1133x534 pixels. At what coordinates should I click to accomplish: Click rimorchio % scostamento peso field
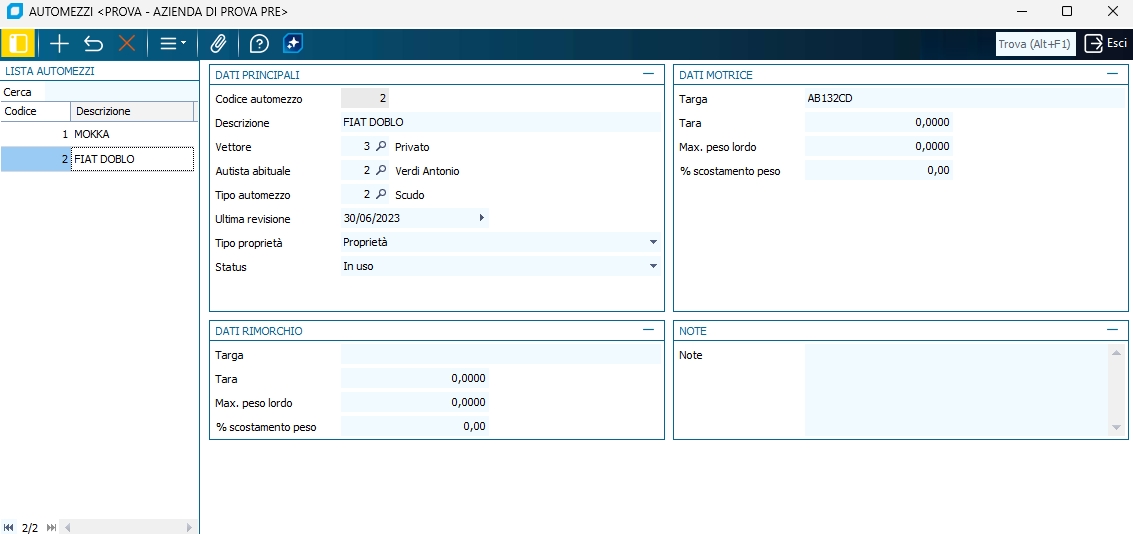tap(415, 426)
